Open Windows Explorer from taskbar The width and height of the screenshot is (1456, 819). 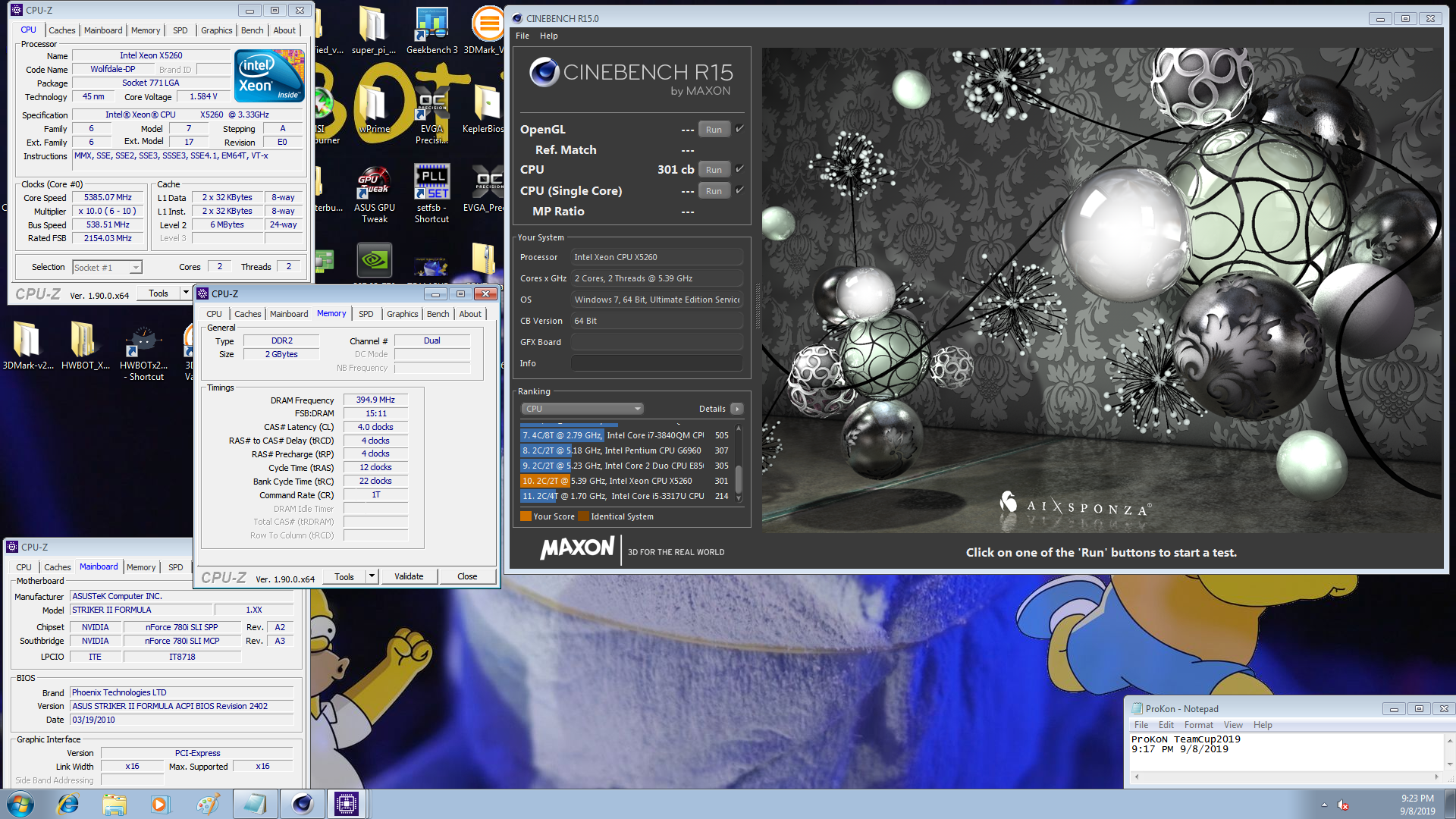coord(115,804)
